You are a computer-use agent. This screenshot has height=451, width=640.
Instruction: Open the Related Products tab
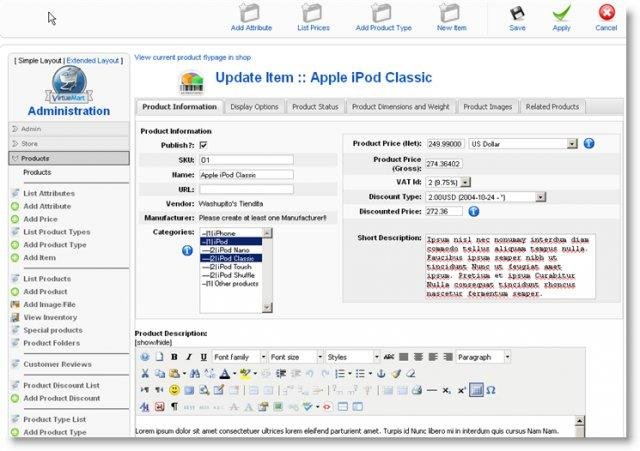pyautogui.click(x=552, y=107)
